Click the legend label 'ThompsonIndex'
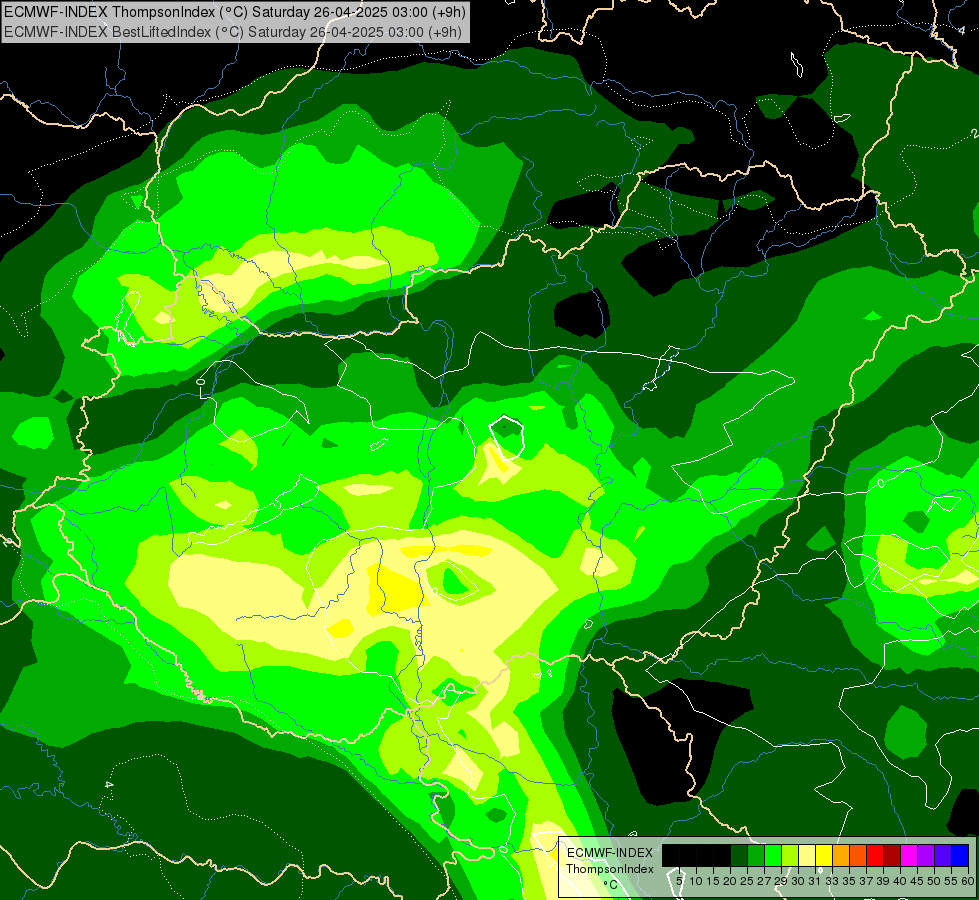Screen dimensions: 979x900 (x=610, y=869)
